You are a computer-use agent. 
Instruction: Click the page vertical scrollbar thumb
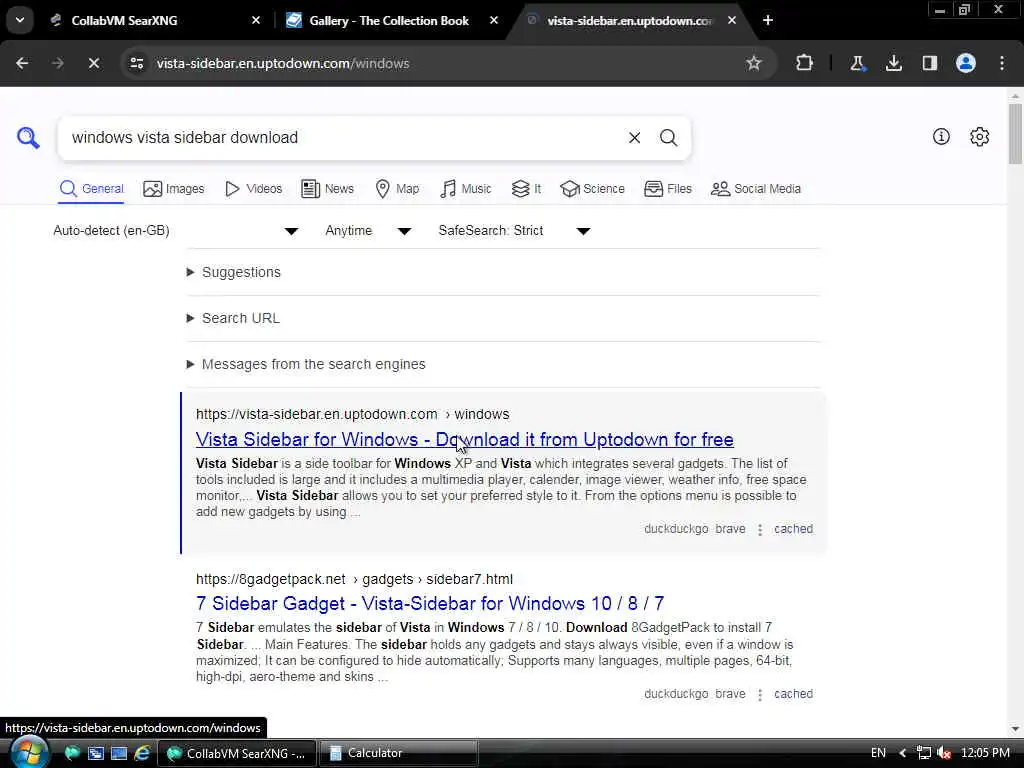[1015, 134]
